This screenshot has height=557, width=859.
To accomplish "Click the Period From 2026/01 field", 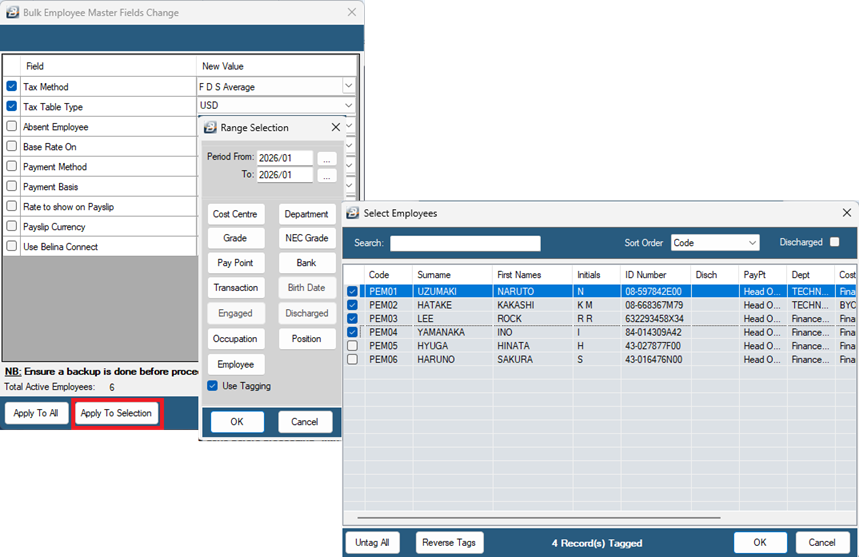I will click(285, 158).
